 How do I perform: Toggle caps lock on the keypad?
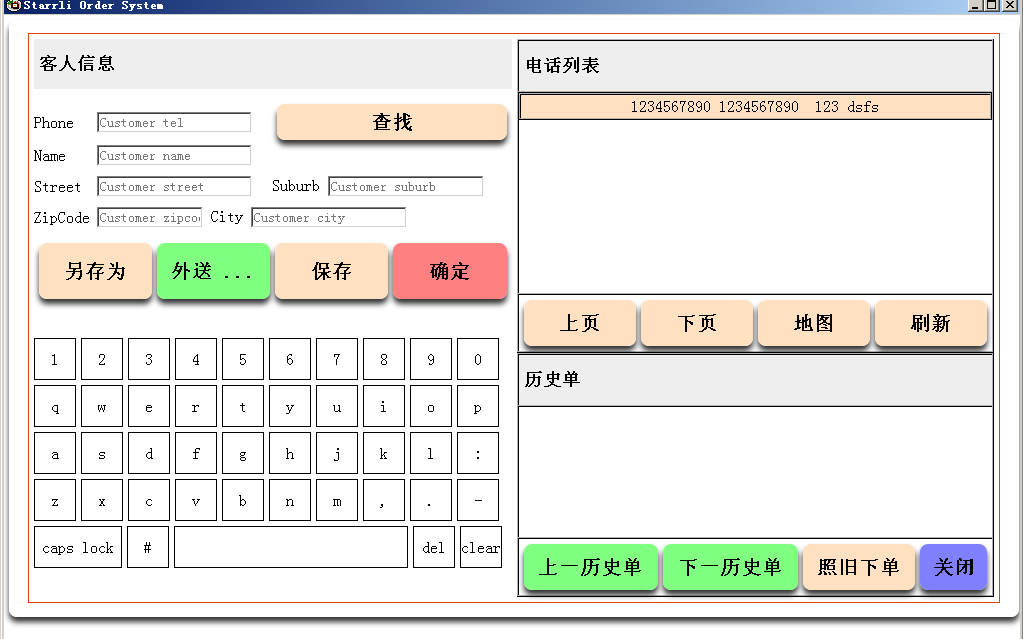pyautogui.click(x=78, y=548)
